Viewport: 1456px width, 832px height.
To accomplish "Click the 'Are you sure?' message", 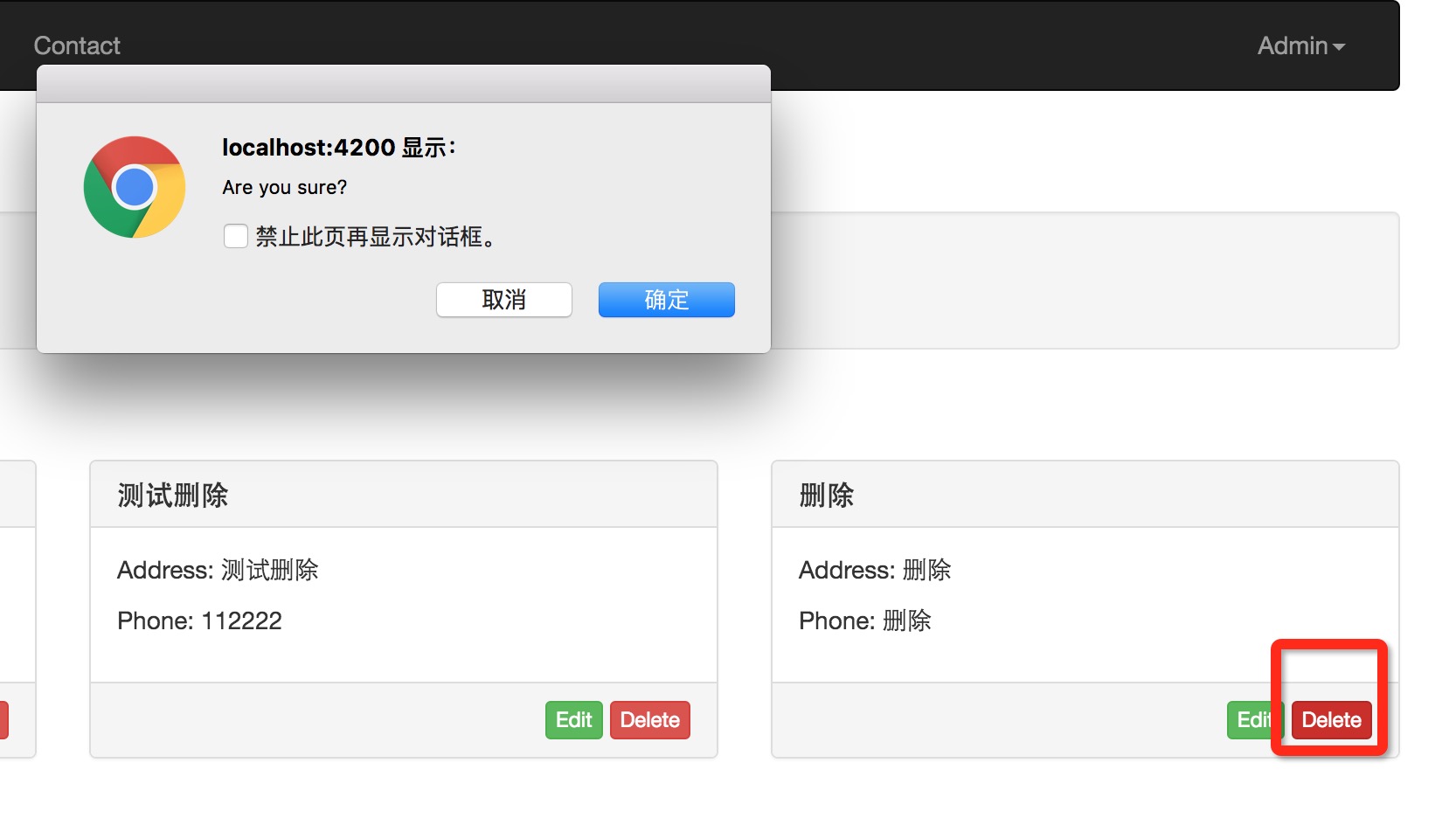I will coord(285,187).
